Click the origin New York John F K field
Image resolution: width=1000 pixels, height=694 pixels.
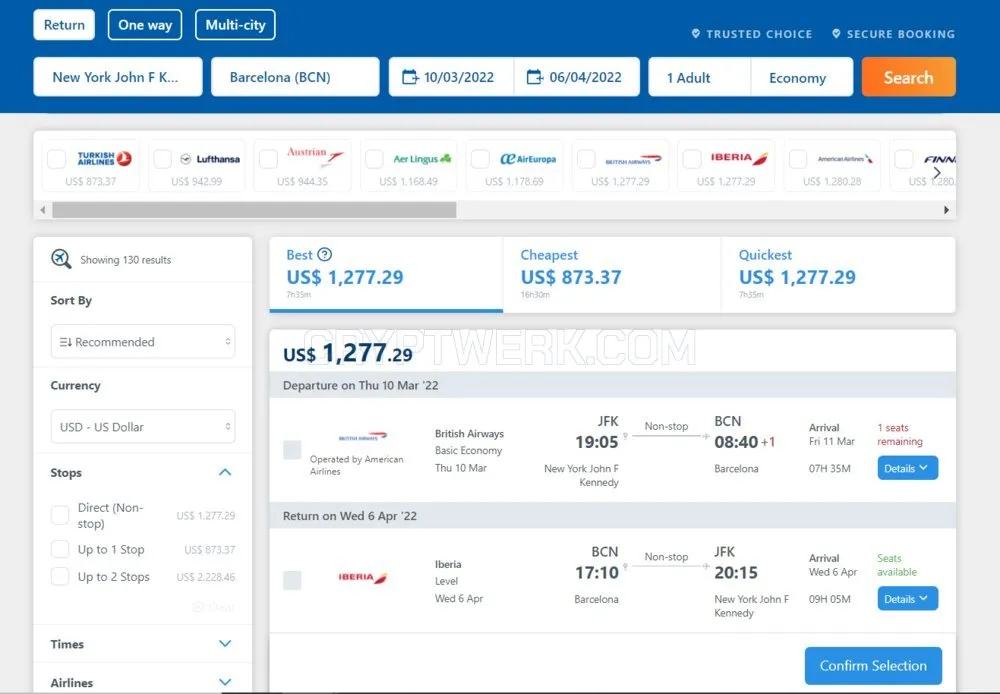[118, 77]
